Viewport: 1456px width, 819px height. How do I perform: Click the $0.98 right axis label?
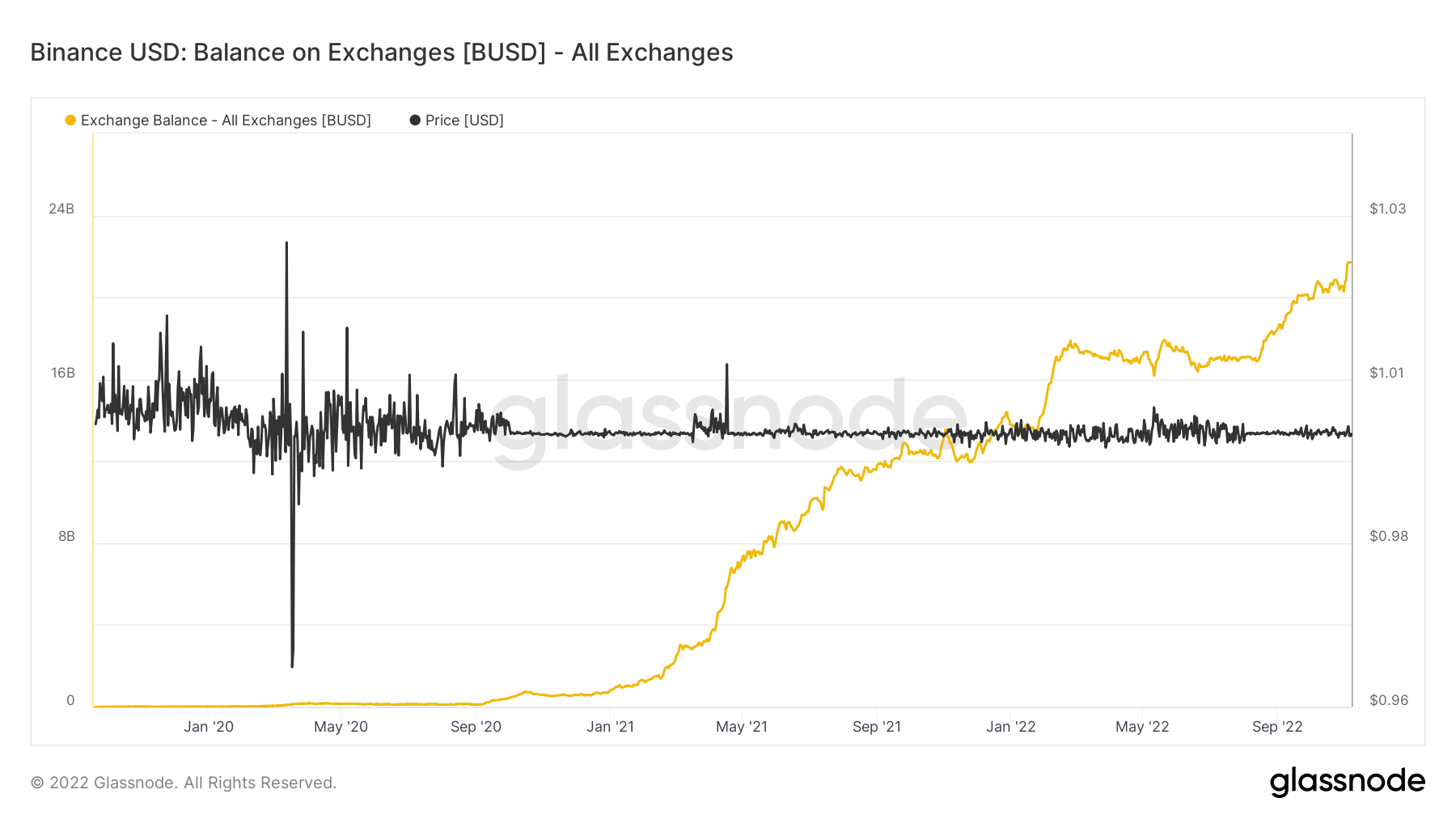point(1388,536)
